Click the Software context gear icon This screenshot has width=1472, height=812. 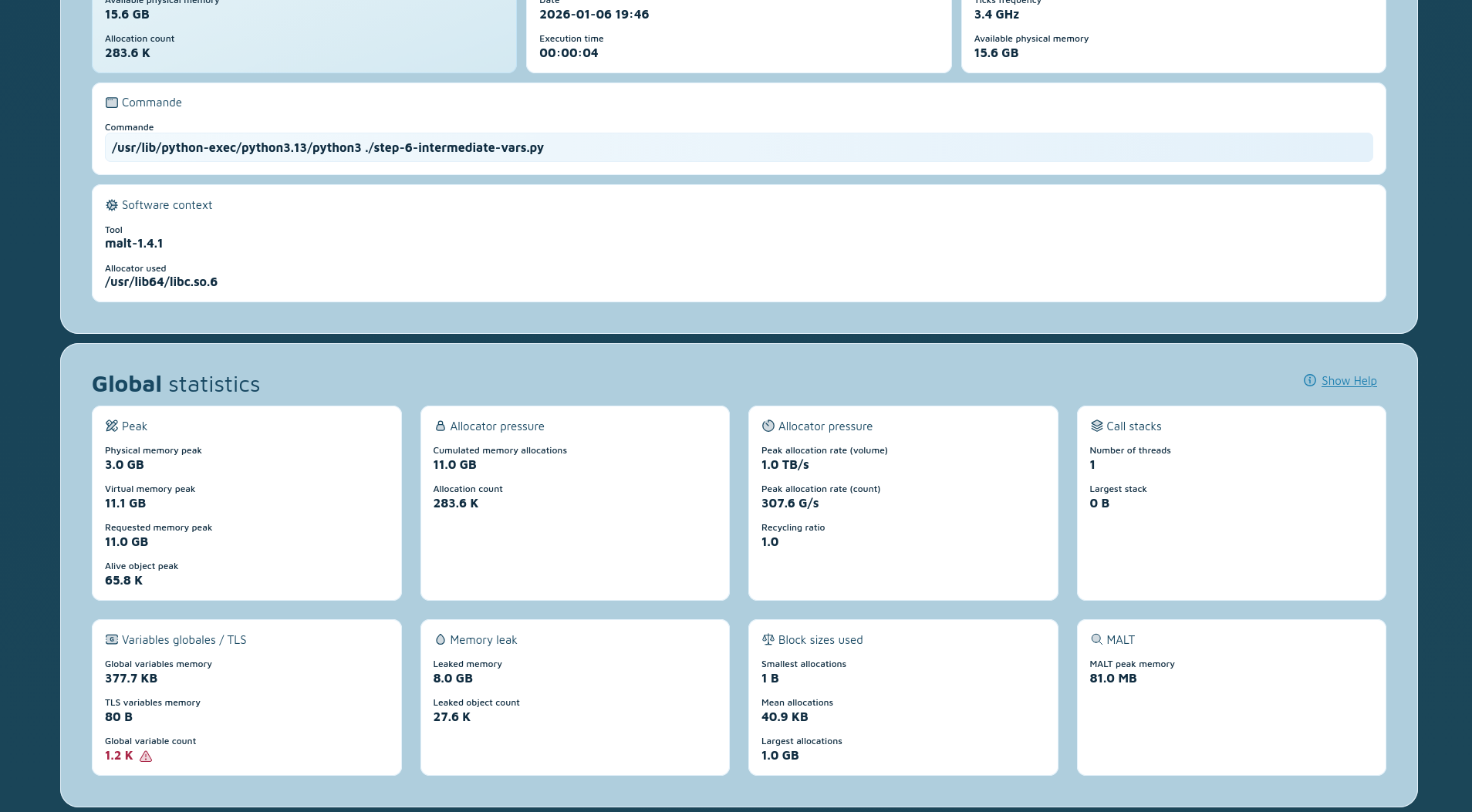(x=112, y=205)
